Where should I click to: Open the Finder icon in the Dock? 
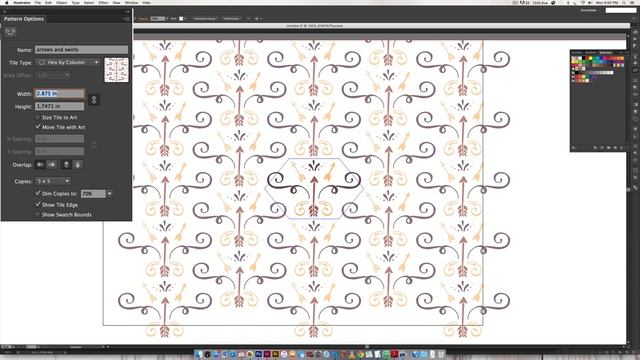point(199,354)
